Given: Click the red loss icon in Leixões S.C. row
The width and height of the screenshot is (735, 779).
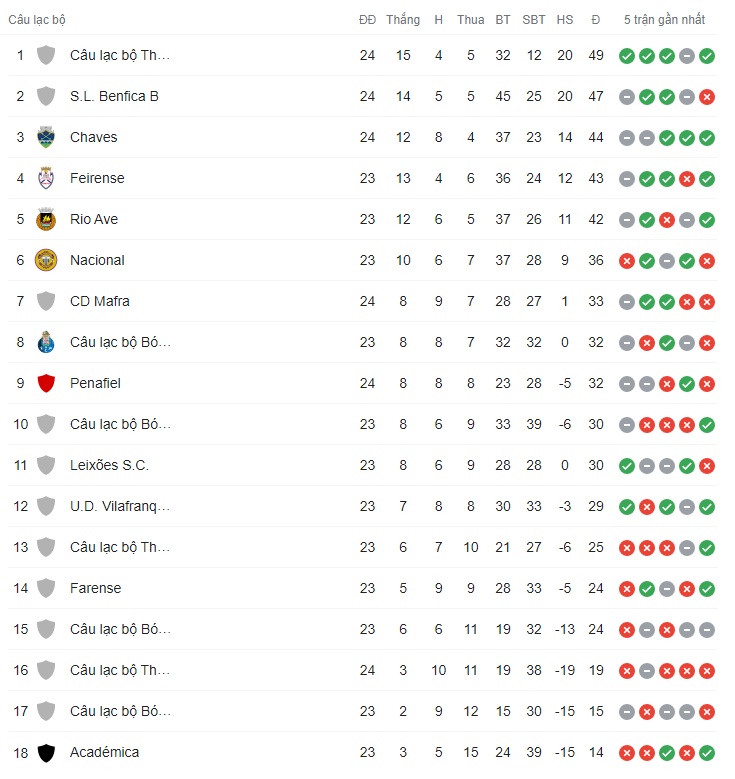Looking at the screenshot, I should point(707,465).
